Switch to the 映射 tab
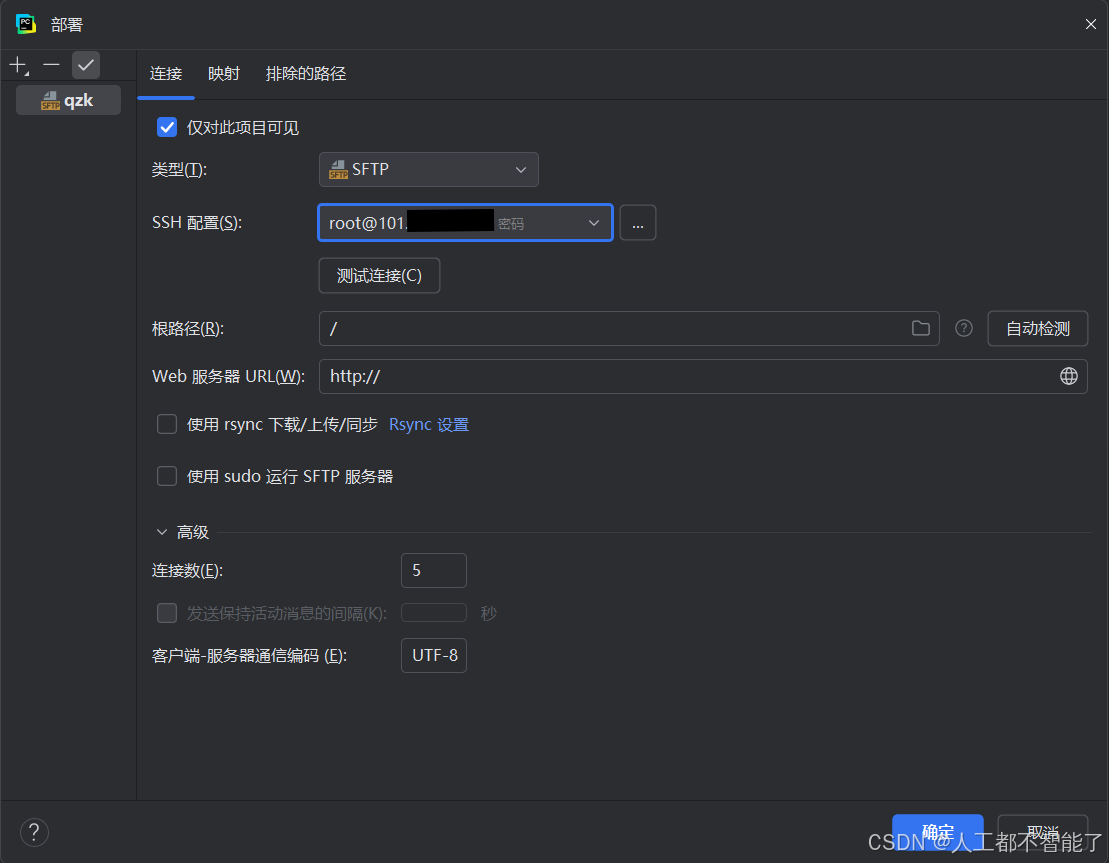The width and height of the screenshot is (1109, 863). [223, 73]
